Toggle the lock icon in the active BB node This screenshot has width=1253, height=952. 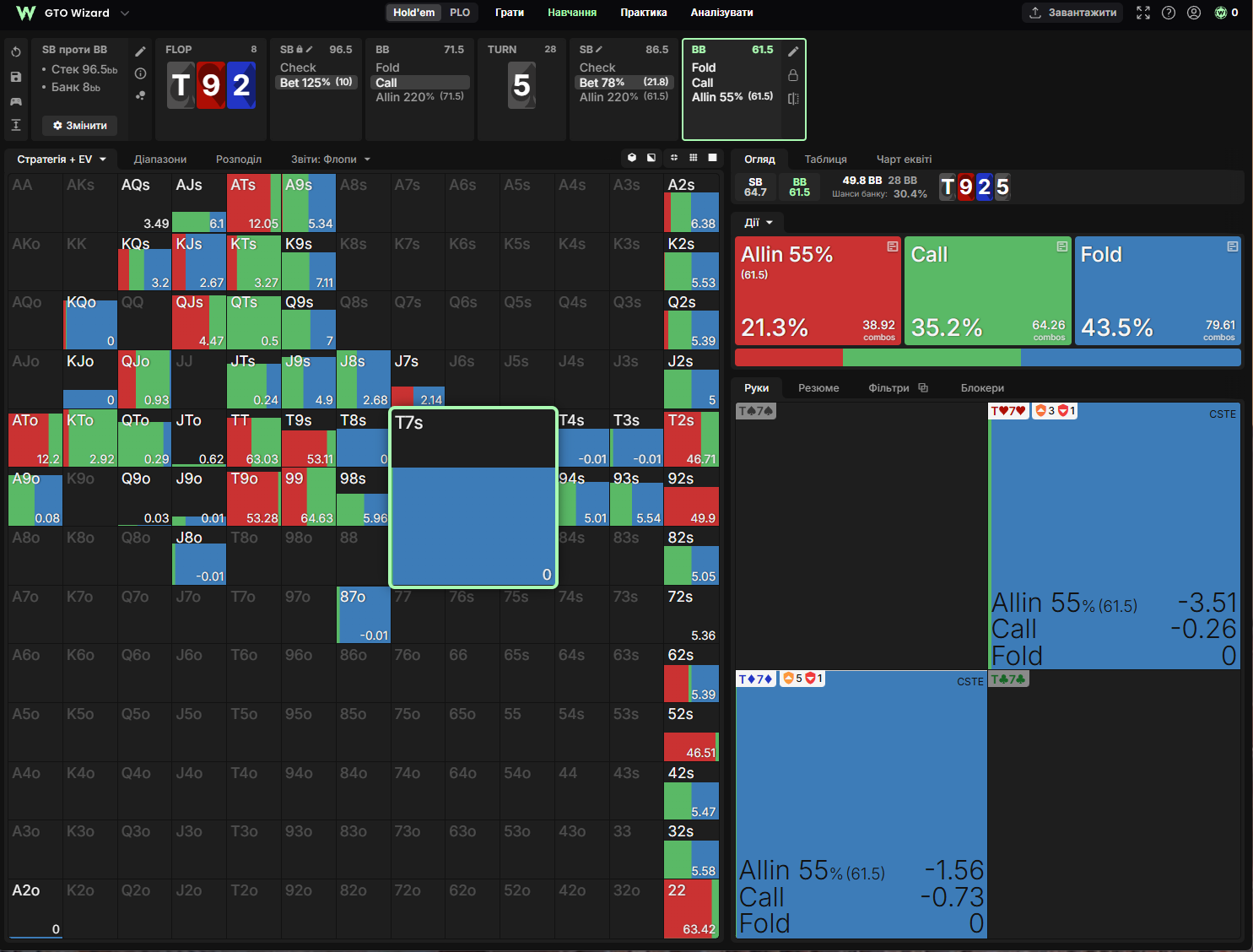click(x=793, y=75)
